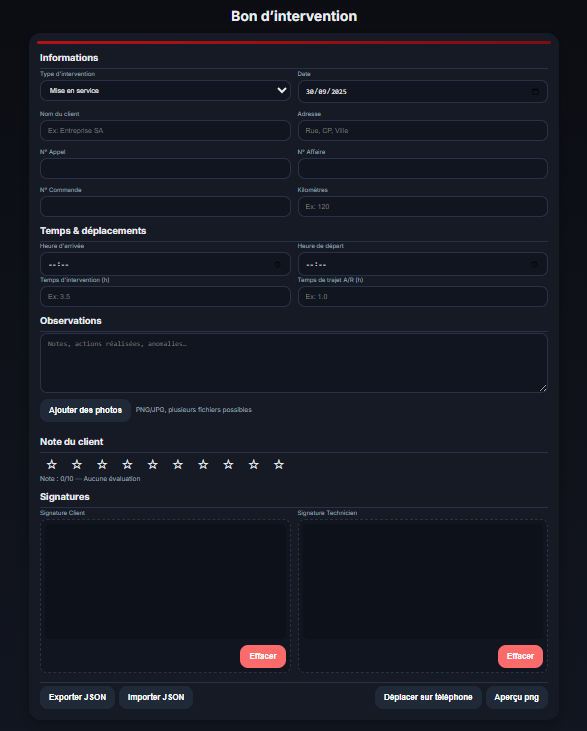Set rating to five stars
The image size is (587, 731).
(152, 464)
